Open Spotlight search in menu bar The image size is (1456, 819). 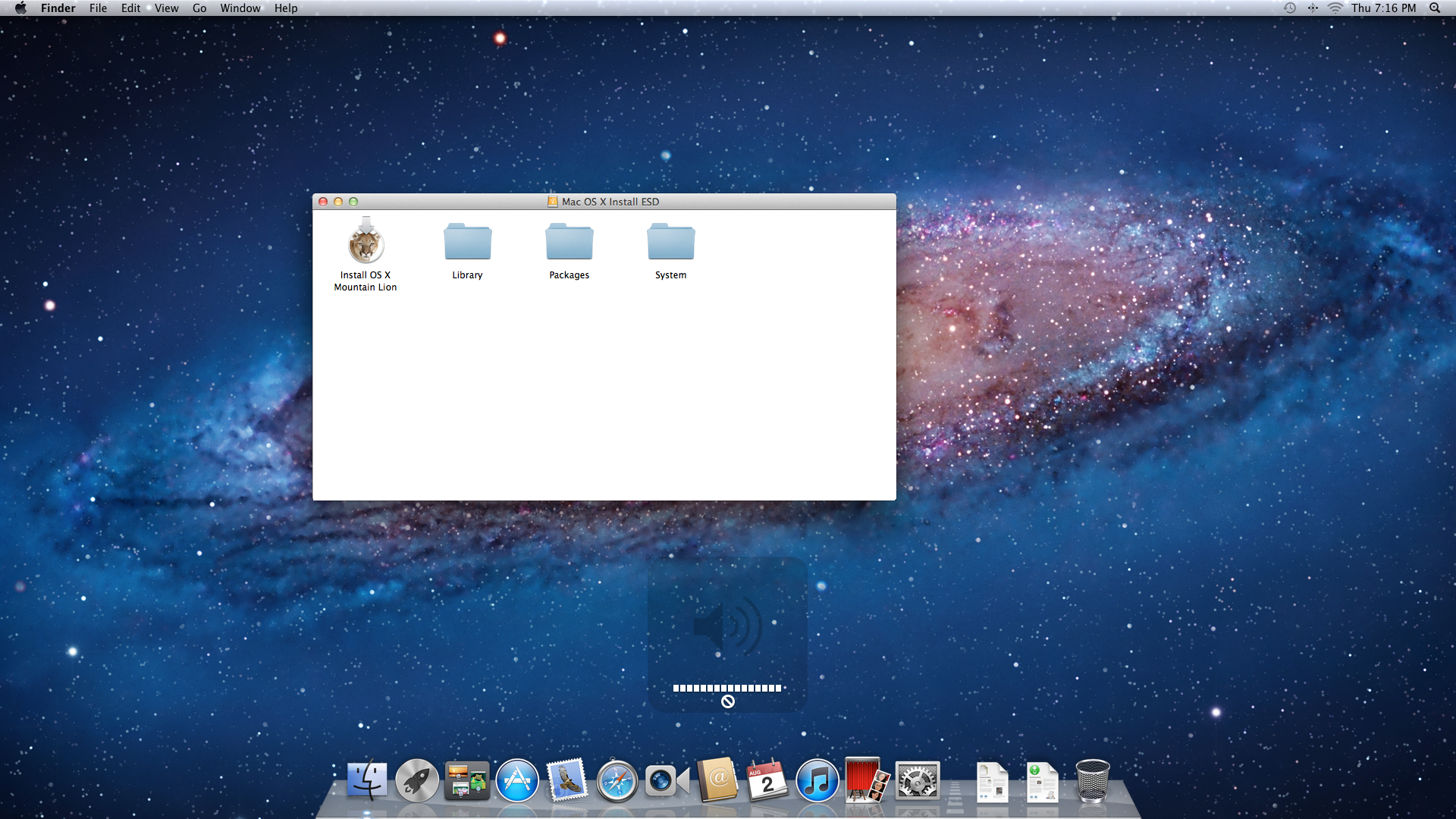coord(1435,8)
